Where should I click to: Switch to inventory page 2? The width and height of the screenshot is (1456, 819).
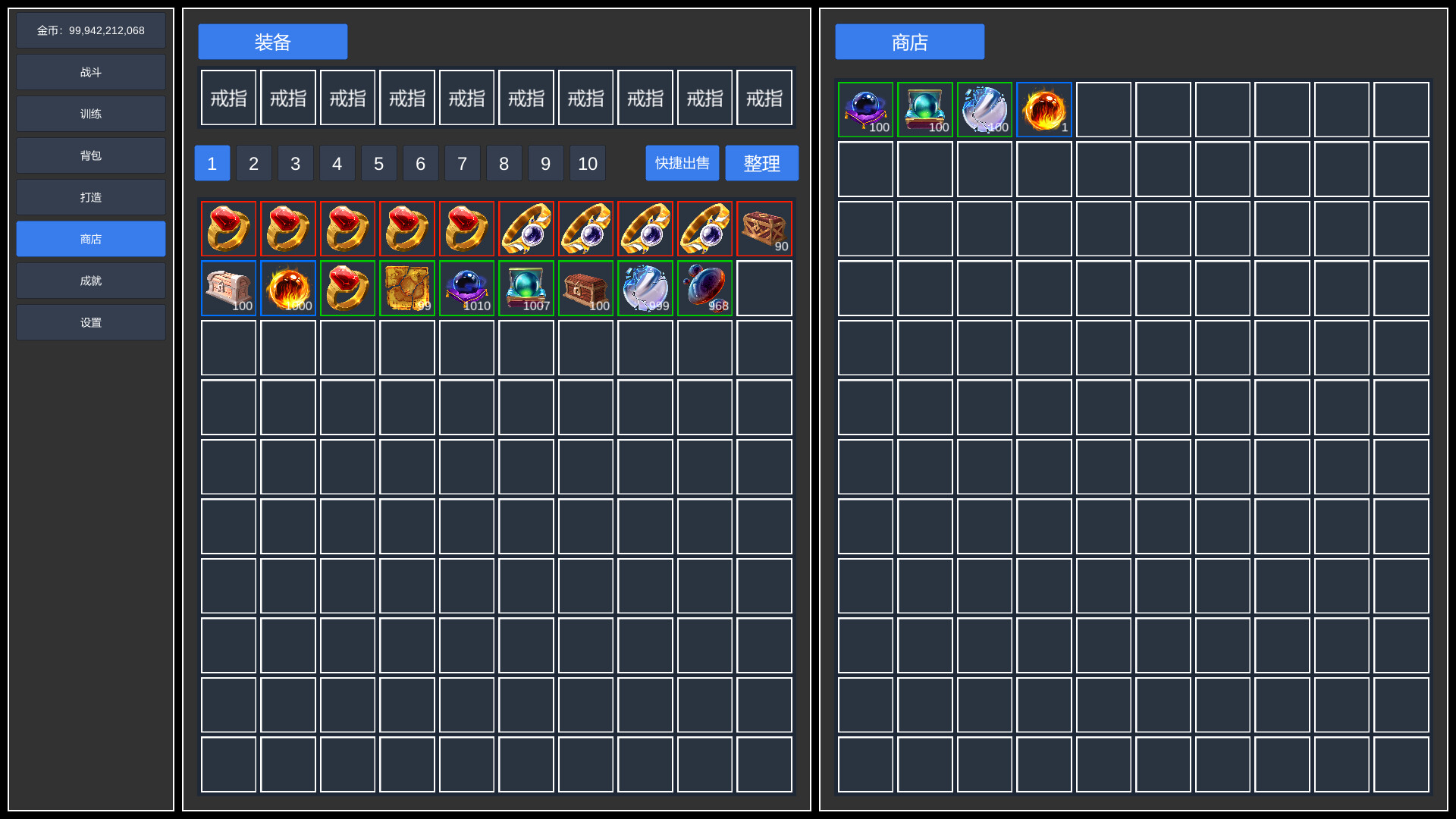coord(253,163)
